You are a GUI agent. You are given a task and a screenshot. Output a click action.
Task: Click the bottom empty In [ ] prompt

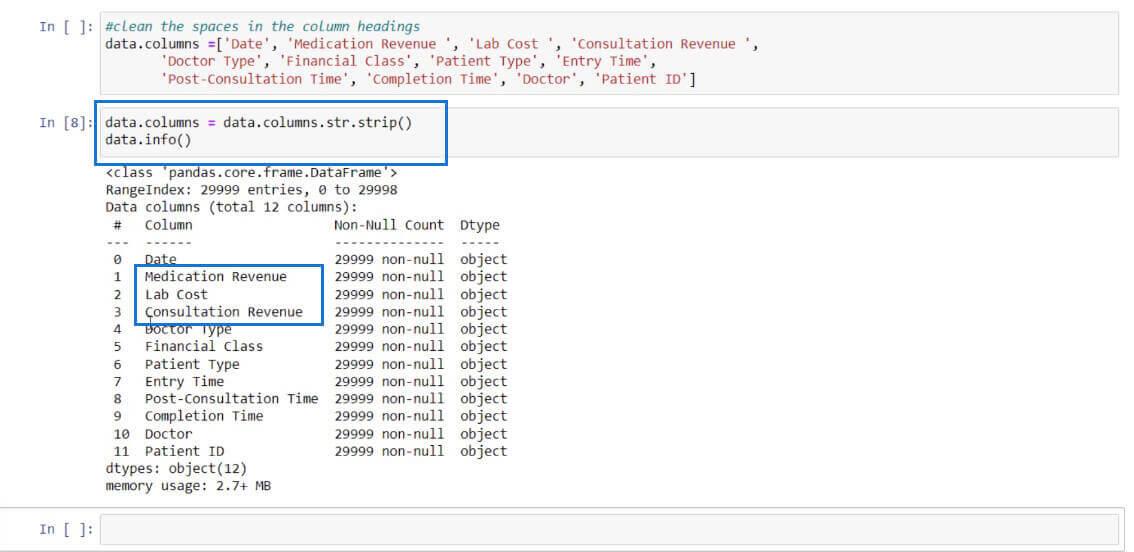click(x=66, y=530)
